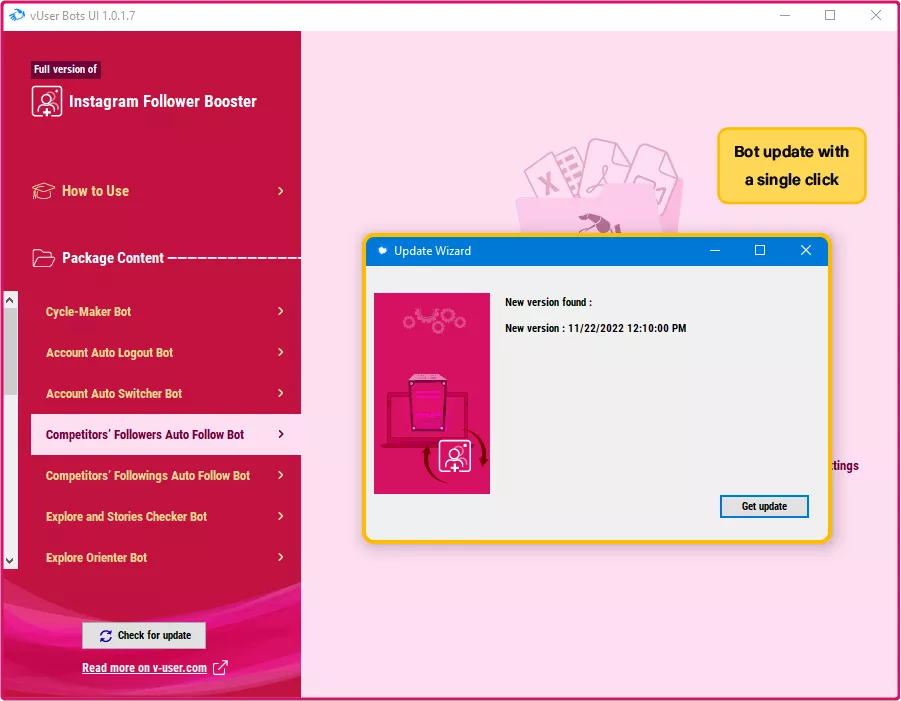901x701 pixels.
Task: Click the Check for update button
Action: coord(144,635)
